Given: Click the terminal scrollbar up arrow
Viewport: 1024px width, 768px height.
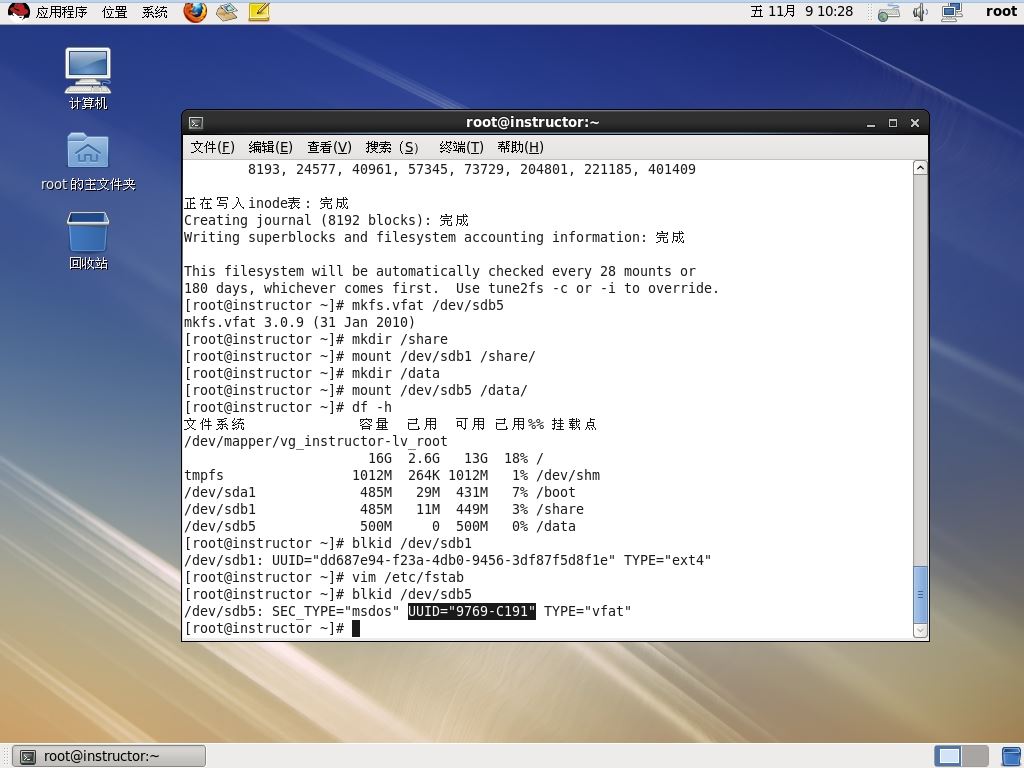Looking at the screenshot, I should coord(920,168).
